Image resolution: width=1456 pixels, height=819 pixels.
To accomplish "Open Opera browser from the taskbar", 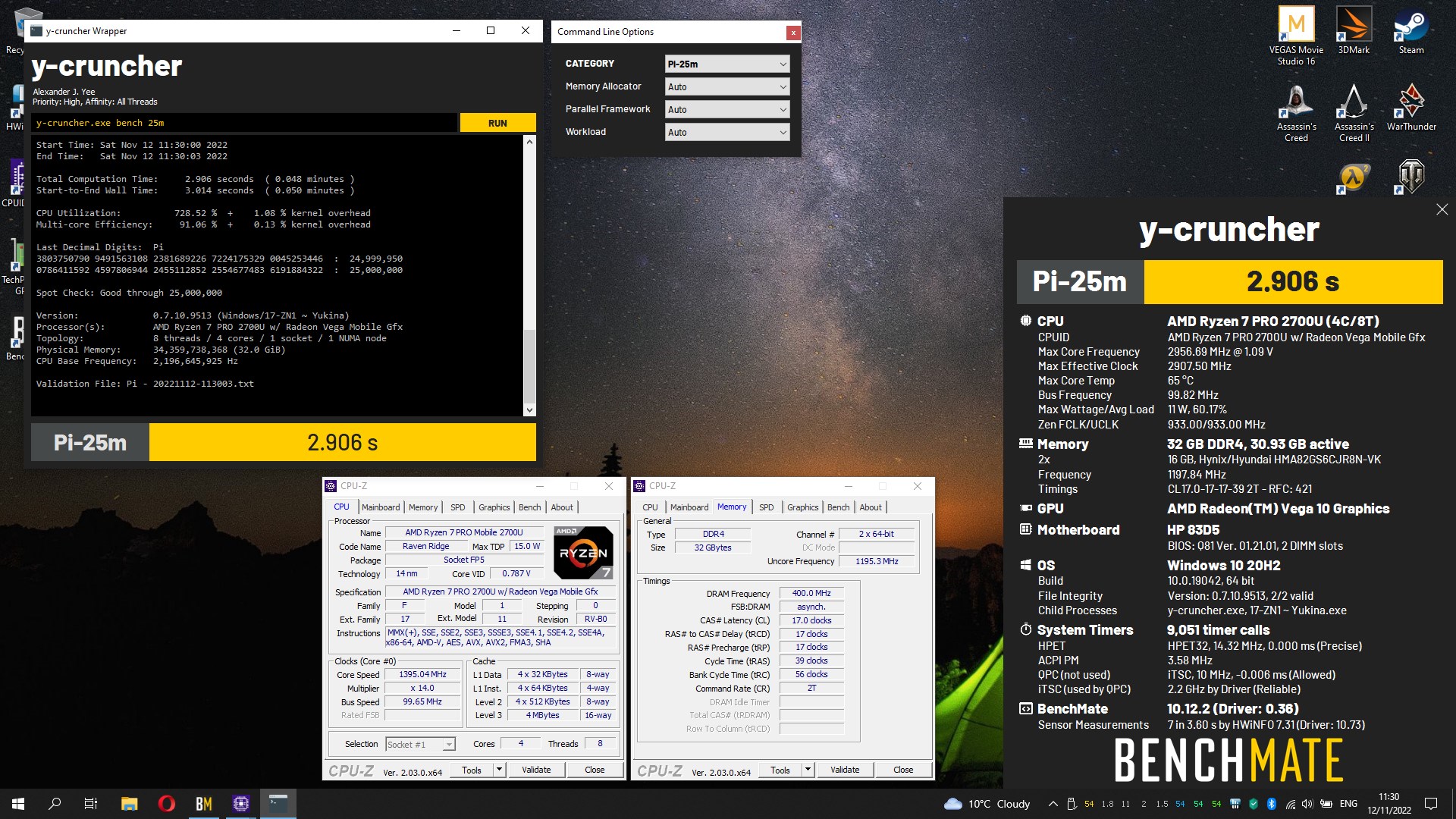I will [167, 804].
